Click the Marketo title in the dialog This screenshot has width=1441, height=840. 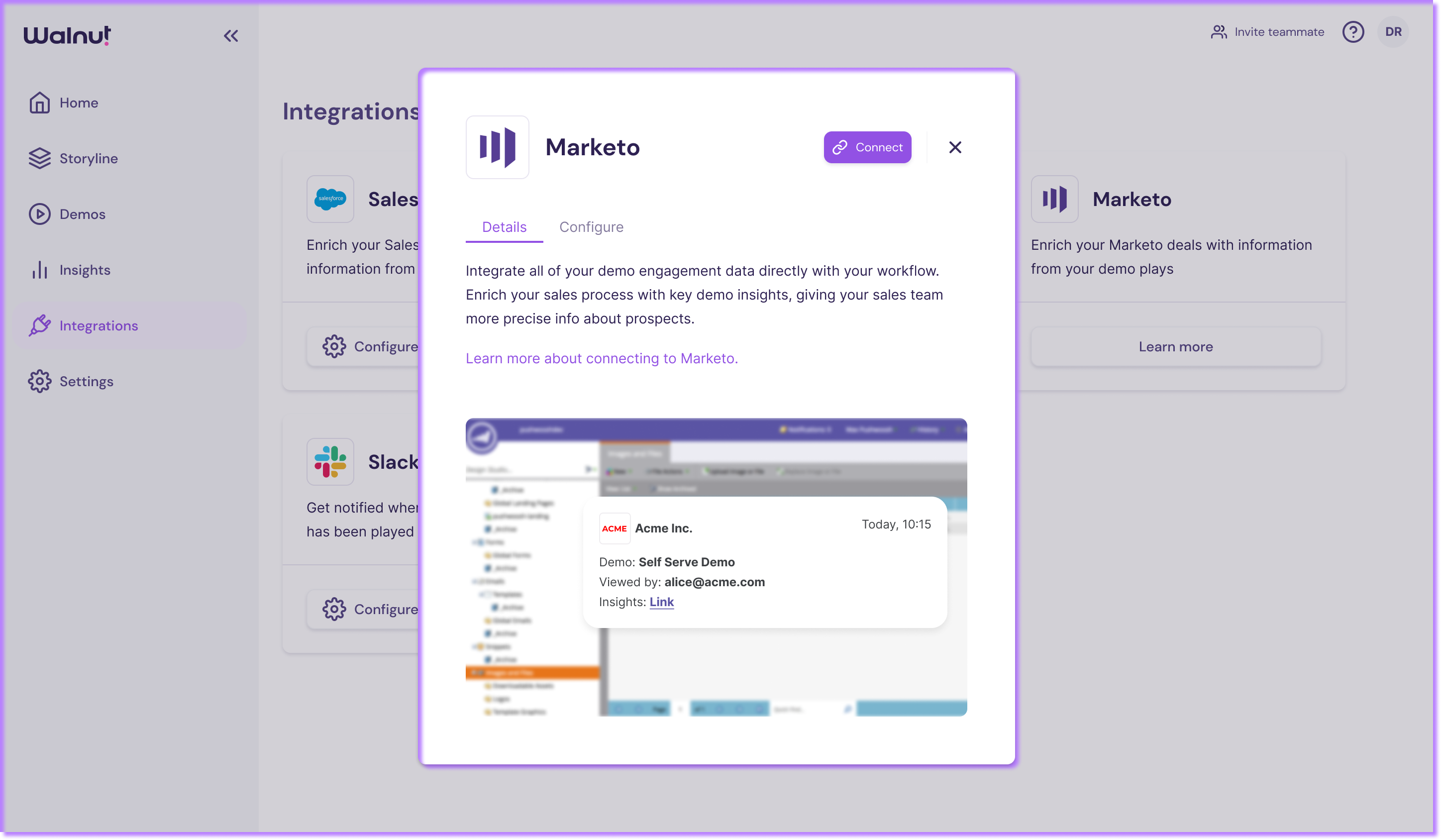(x=593, y=147)
